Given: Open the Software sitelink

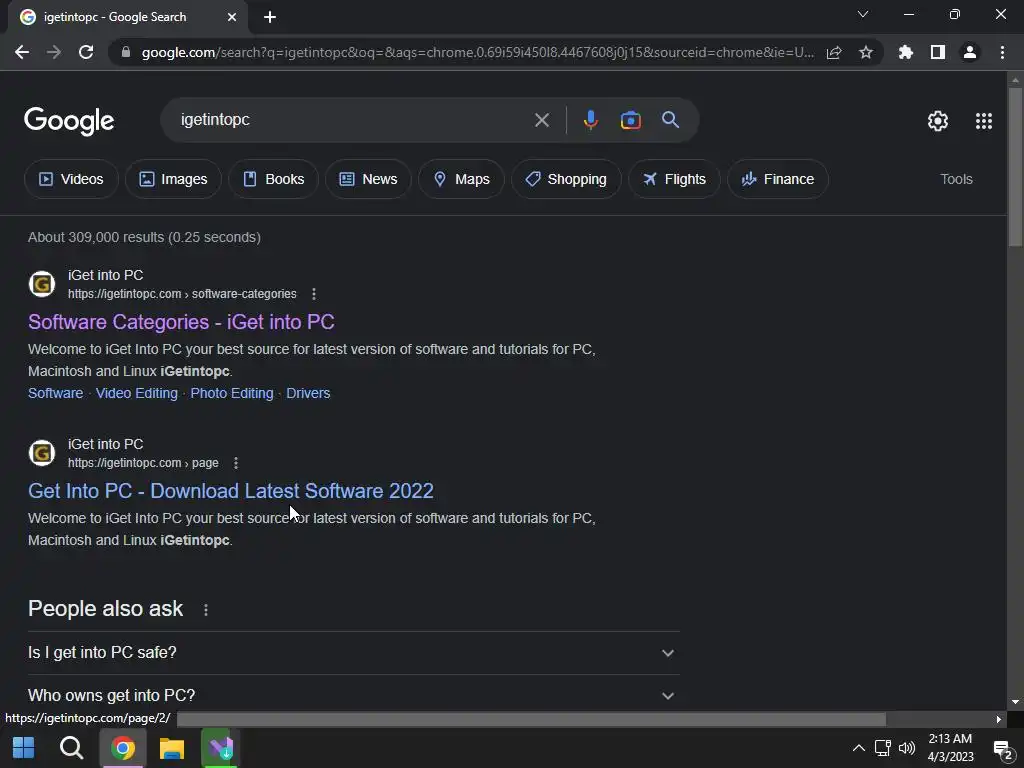Looking at the screenshot, I should click(x=56, y=393).
